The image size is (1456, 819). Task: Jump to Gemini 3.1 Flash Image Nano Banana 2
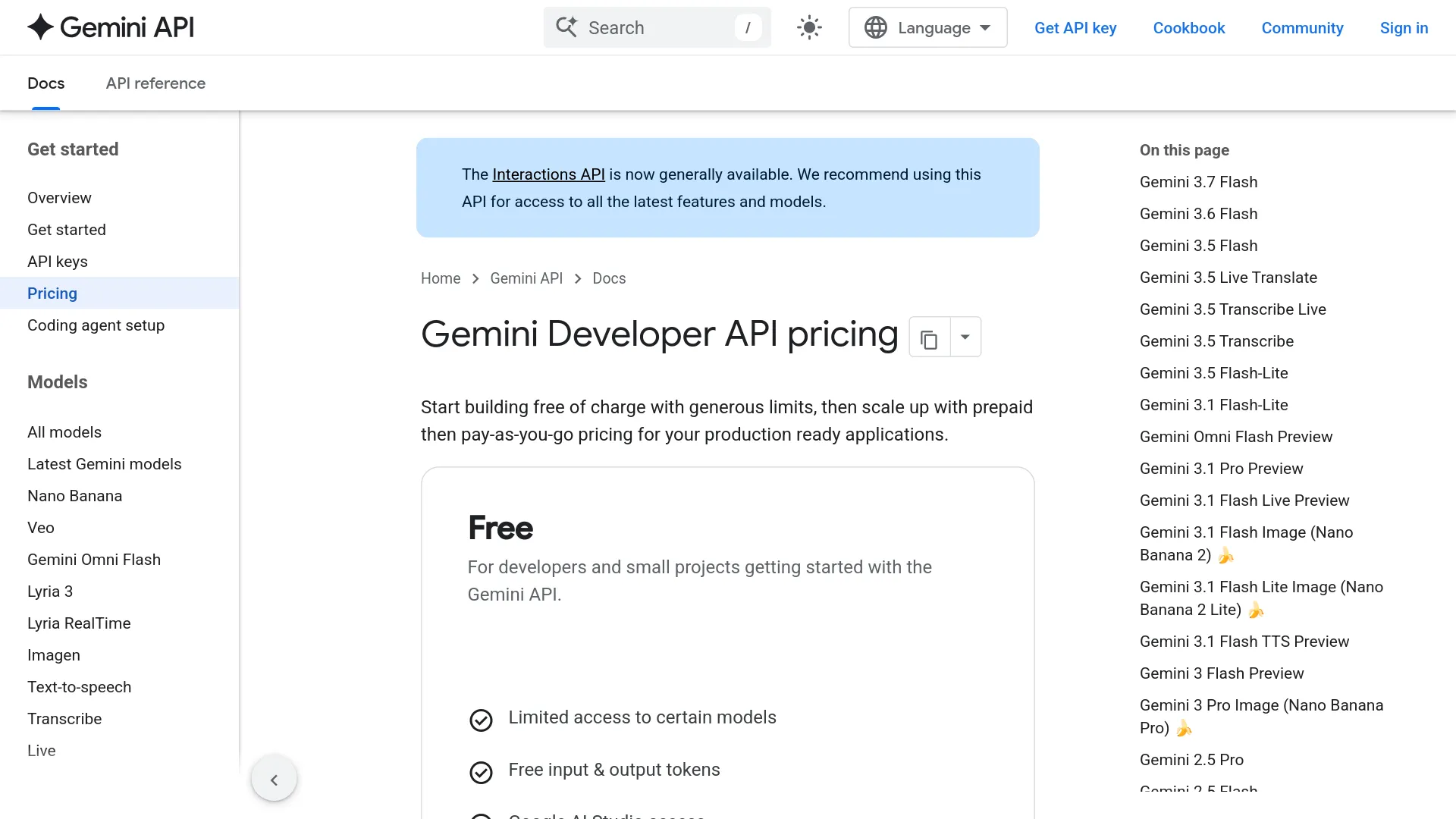click(x=1246, y=544)
